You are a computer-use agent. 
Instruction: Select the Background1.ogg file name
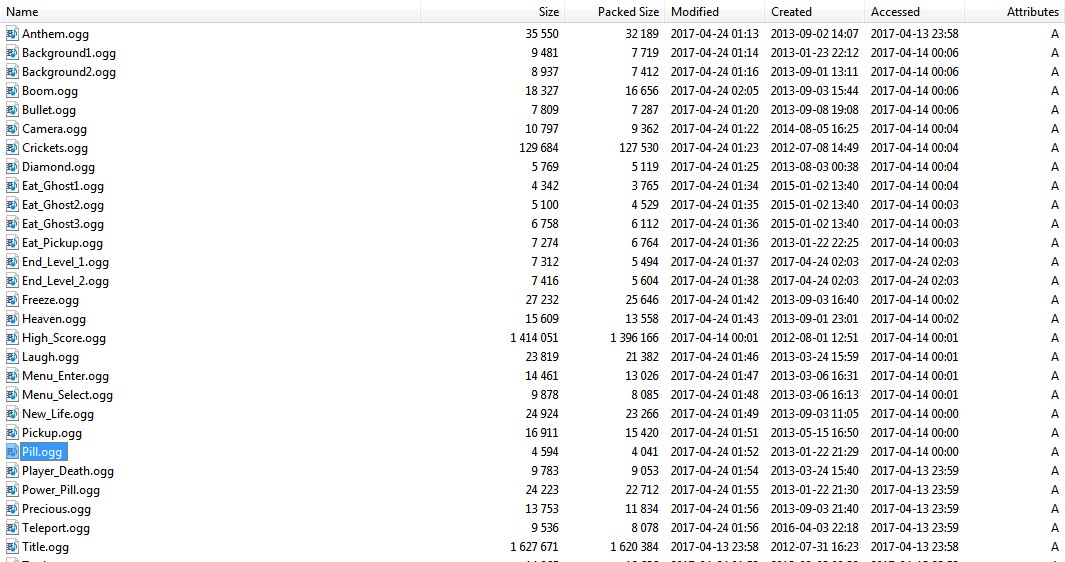[x=69, y=53]
